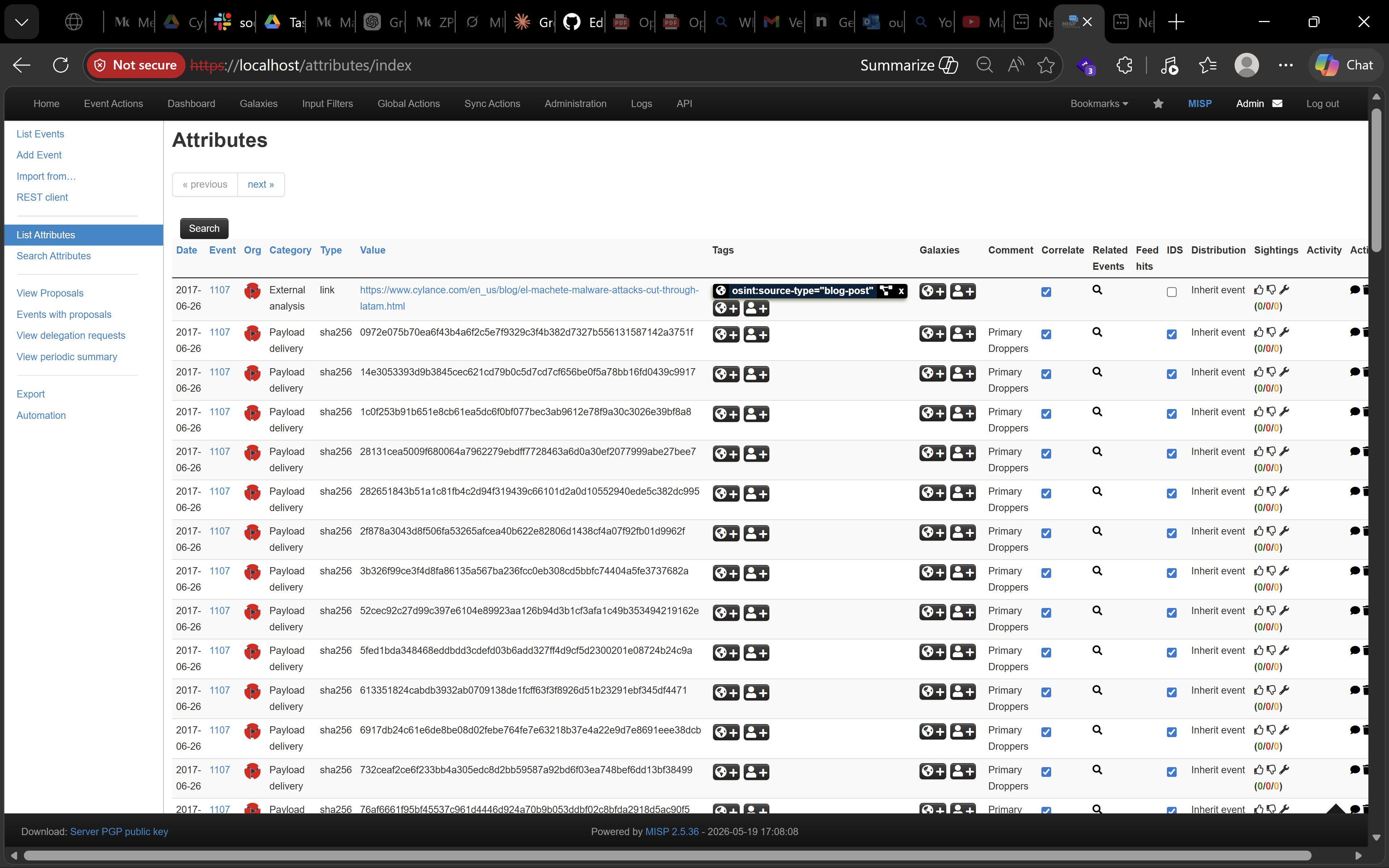
Task: Add global tag to the 0972e075 sha256 attribute
Action: click(726, 334)
